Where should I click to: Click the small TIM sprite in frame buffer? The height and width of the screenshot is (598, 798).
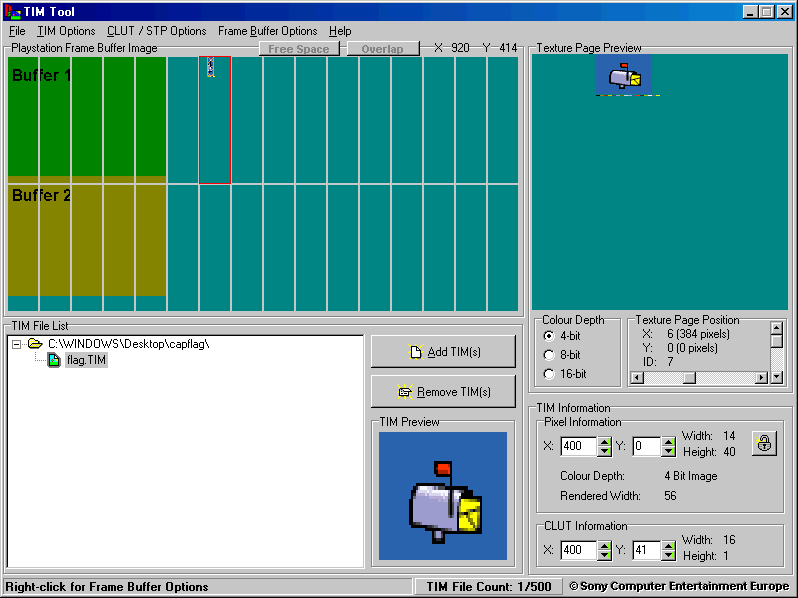point(210,66)
